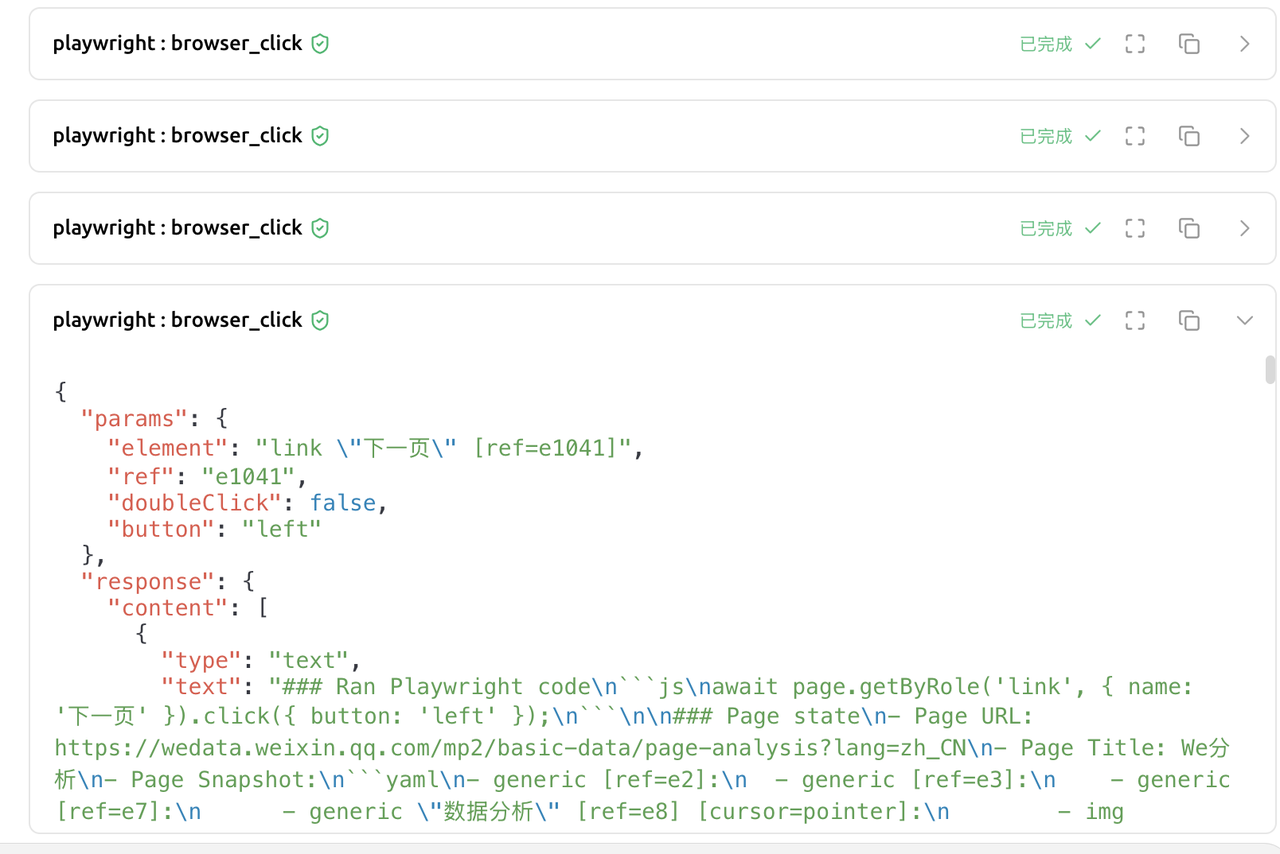1280x854 pixels.
Task: Click the false value of doubleClick
Action: point(343,503)
